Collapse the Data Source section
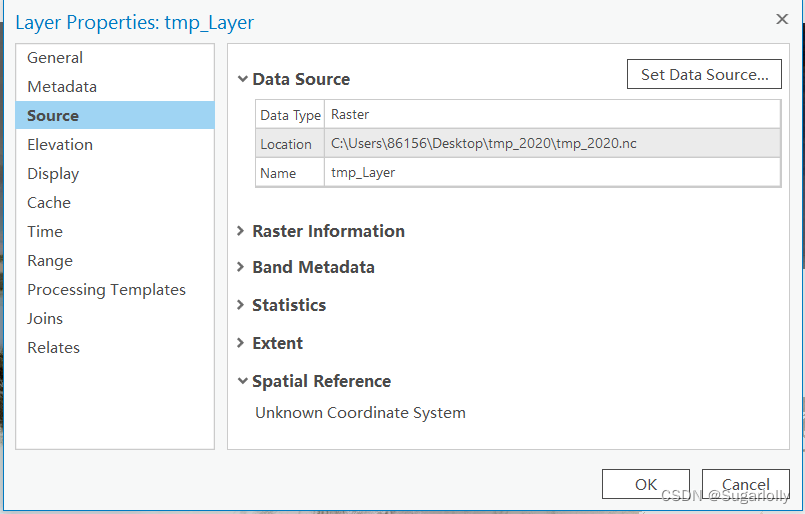805x514 pixels. [x=242, y=79]
